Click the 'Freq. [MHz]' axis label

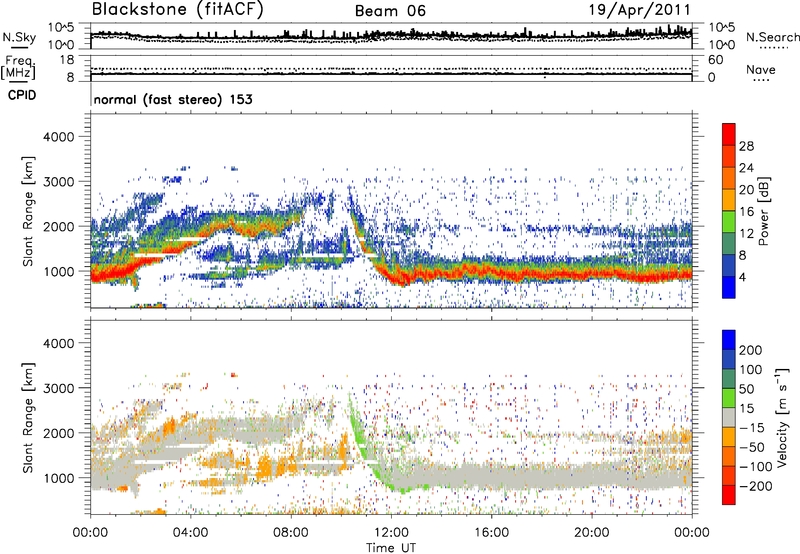19,68
